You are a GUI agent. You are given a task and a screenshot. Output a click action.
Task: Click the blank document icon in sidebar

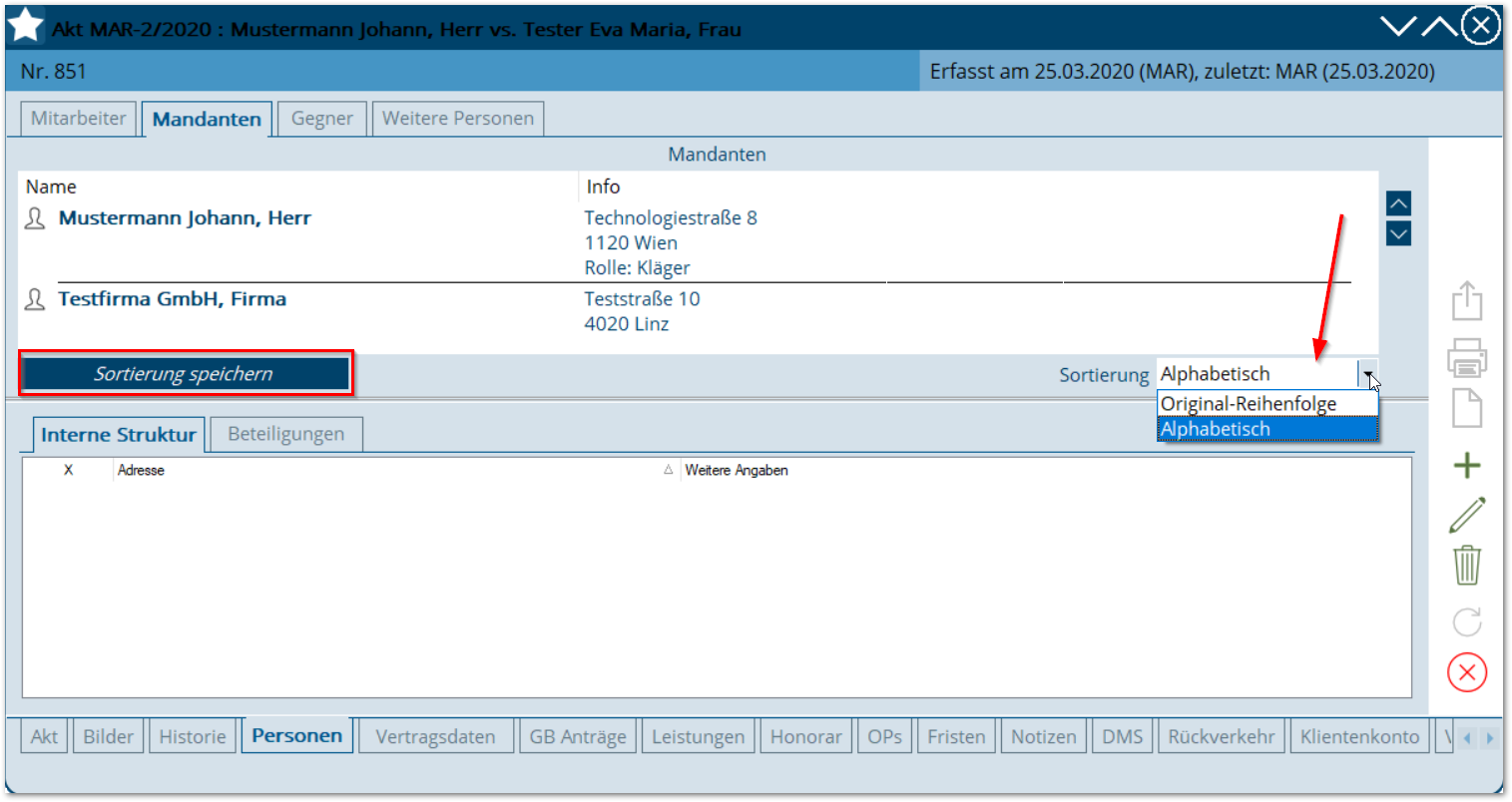point(1467,408)
